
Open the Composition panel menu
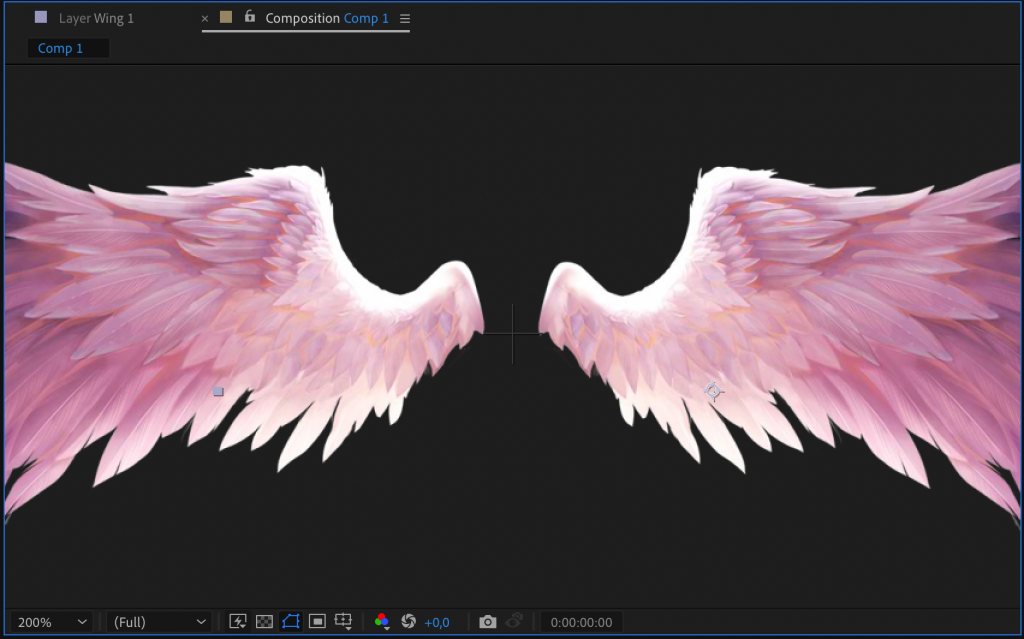coord(406,17)
